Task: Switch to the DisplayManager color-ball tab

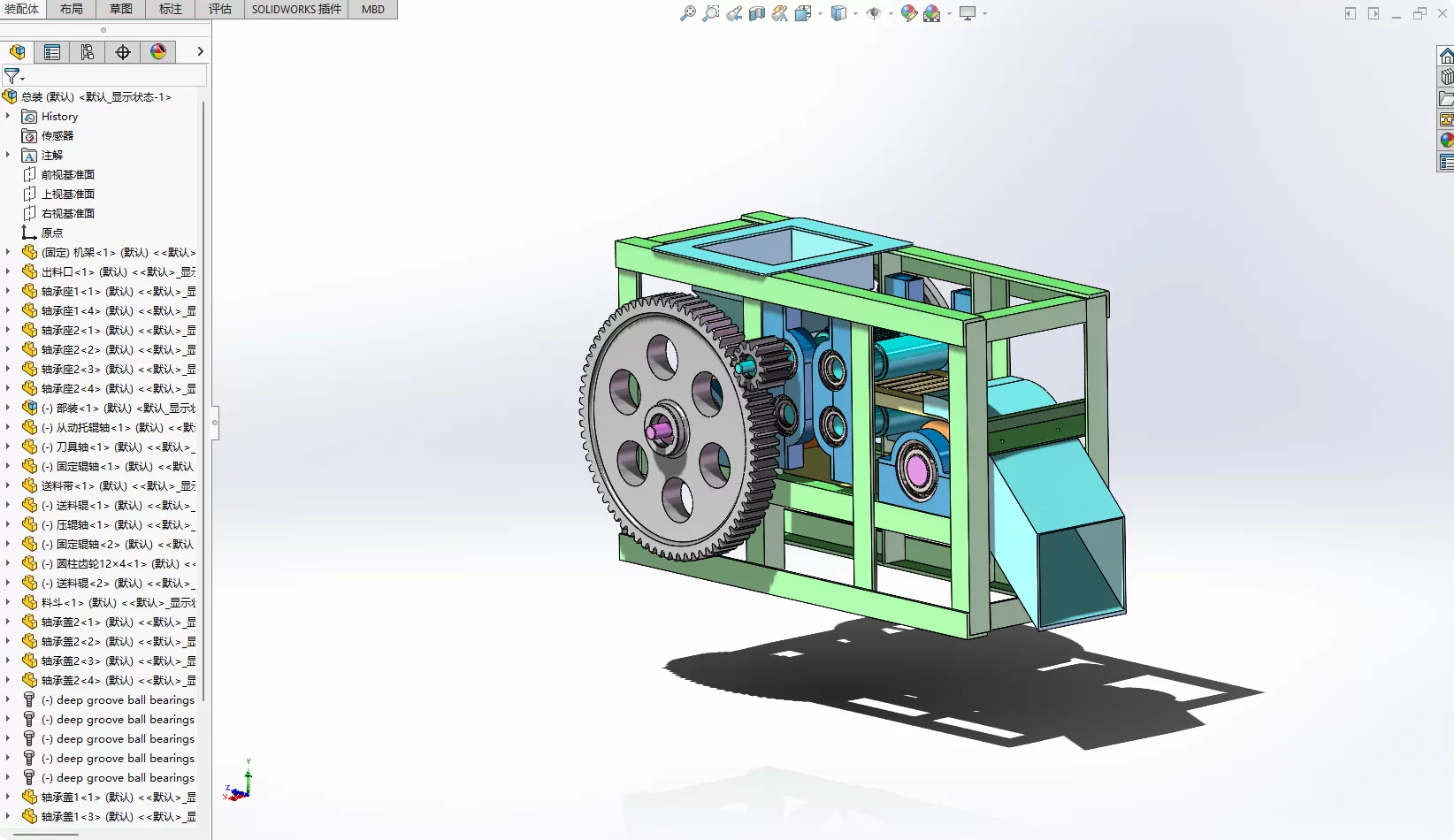Action: point(158,52)
